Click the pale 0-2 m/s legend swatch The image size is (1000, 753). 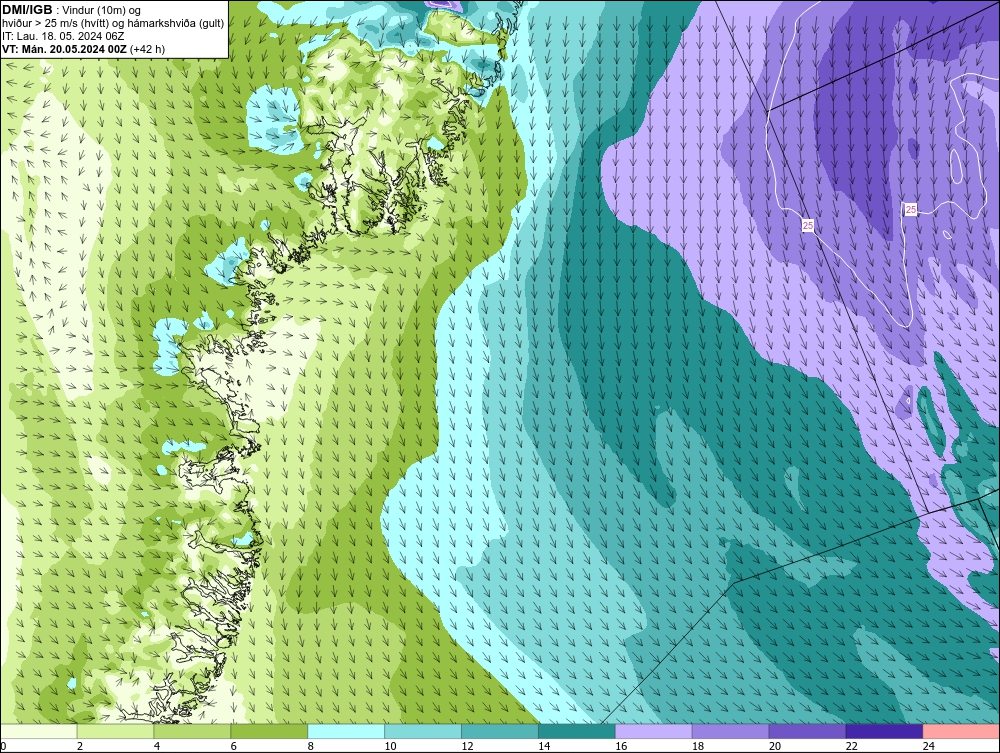(39, 731)
